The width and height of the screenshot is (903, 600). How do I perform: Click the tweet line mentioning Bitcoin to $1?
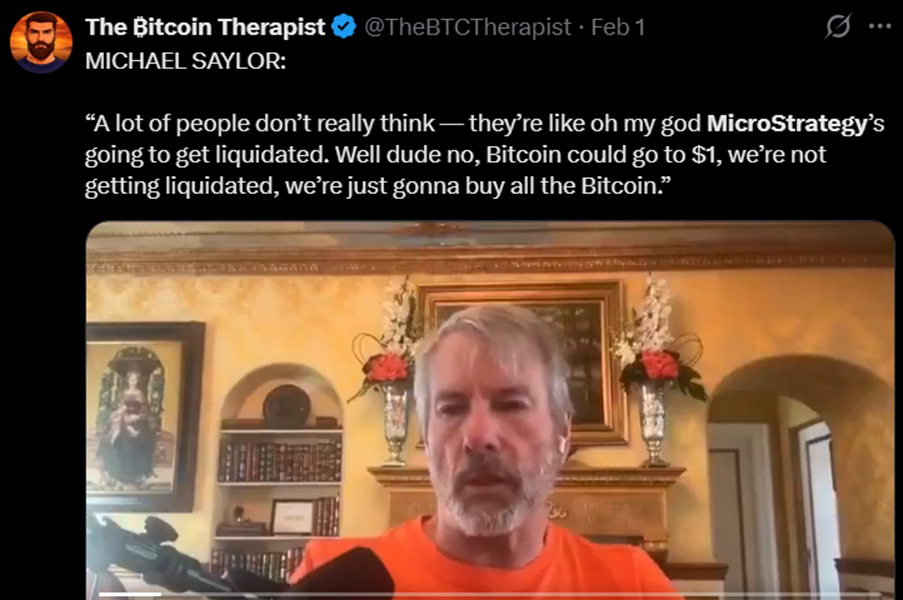point(455,155)
